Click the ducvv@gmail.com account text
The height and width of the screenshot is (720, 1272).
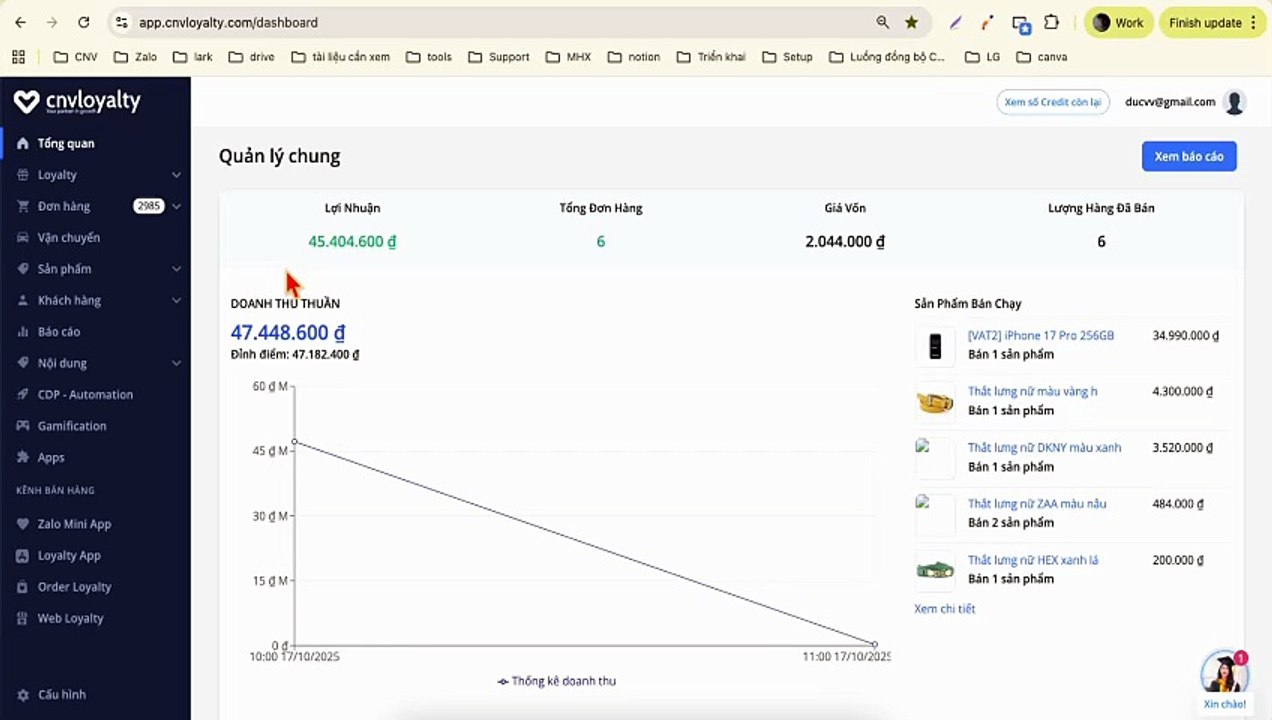tap(1170, 102)
